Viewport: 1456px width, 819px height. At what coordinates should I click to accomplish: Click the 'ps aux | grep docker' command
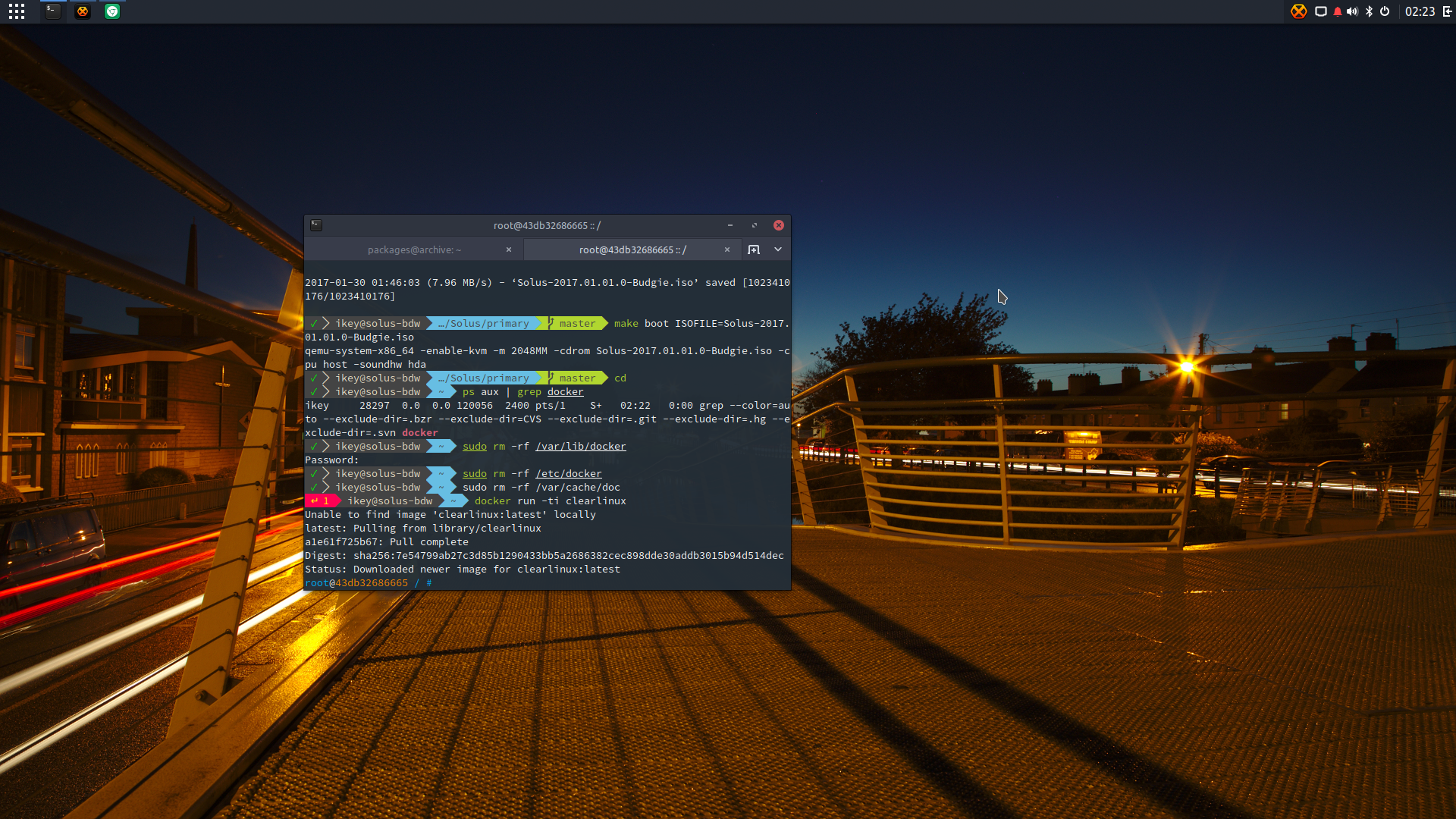[523, 392]
